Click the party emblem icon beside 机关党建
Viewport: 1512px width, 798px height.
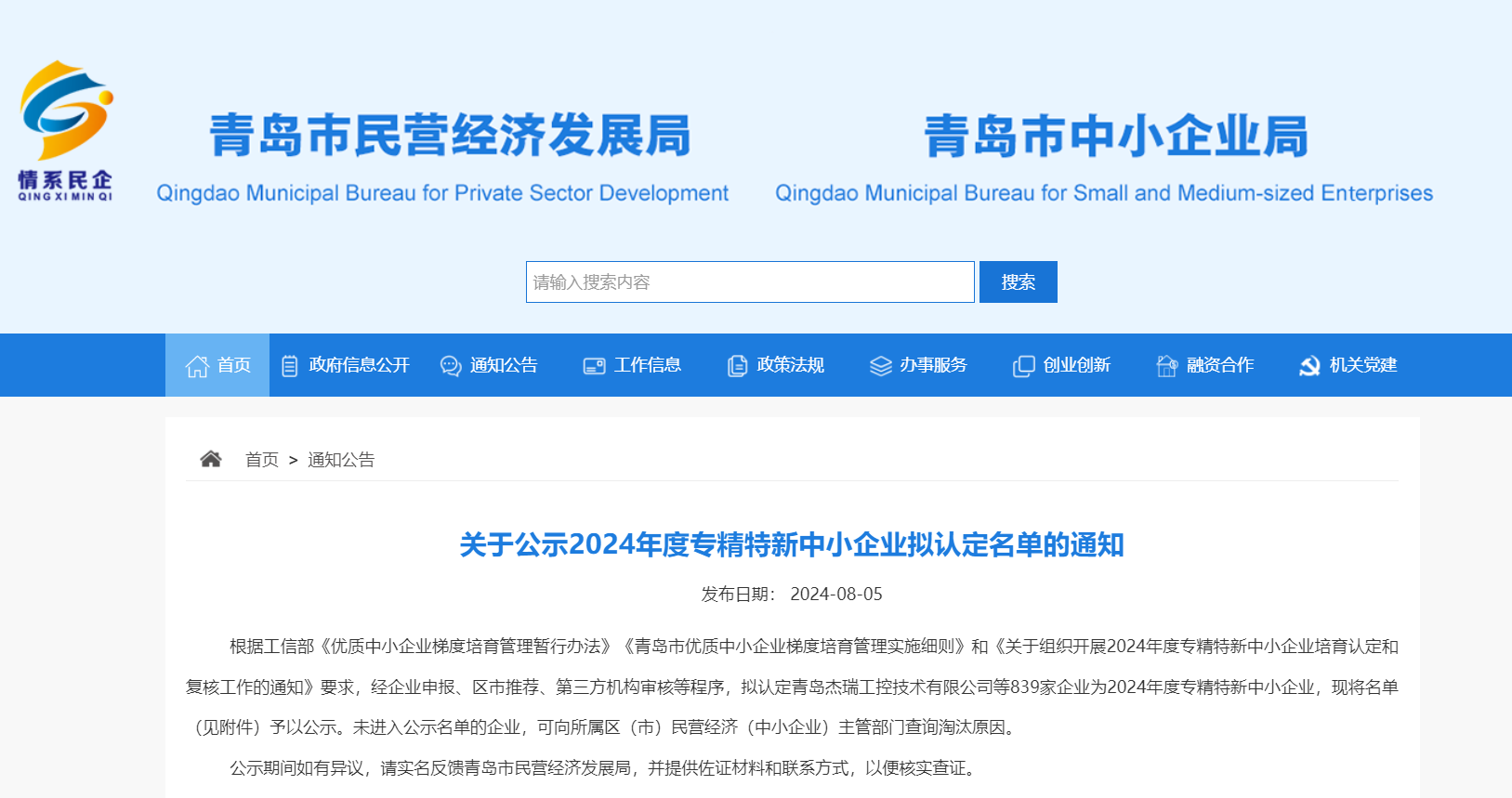coord(1309,366)
